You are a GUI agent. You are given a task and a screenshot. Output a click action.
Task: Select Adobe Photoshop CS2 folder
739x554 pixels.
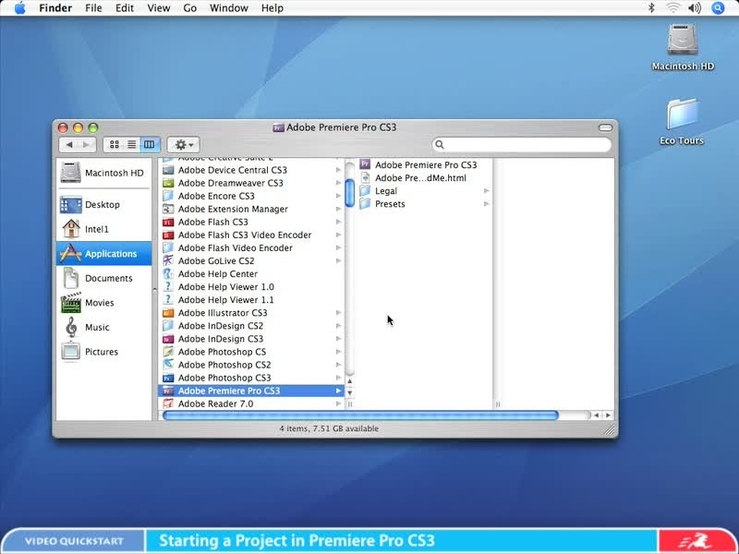(252, 364)
